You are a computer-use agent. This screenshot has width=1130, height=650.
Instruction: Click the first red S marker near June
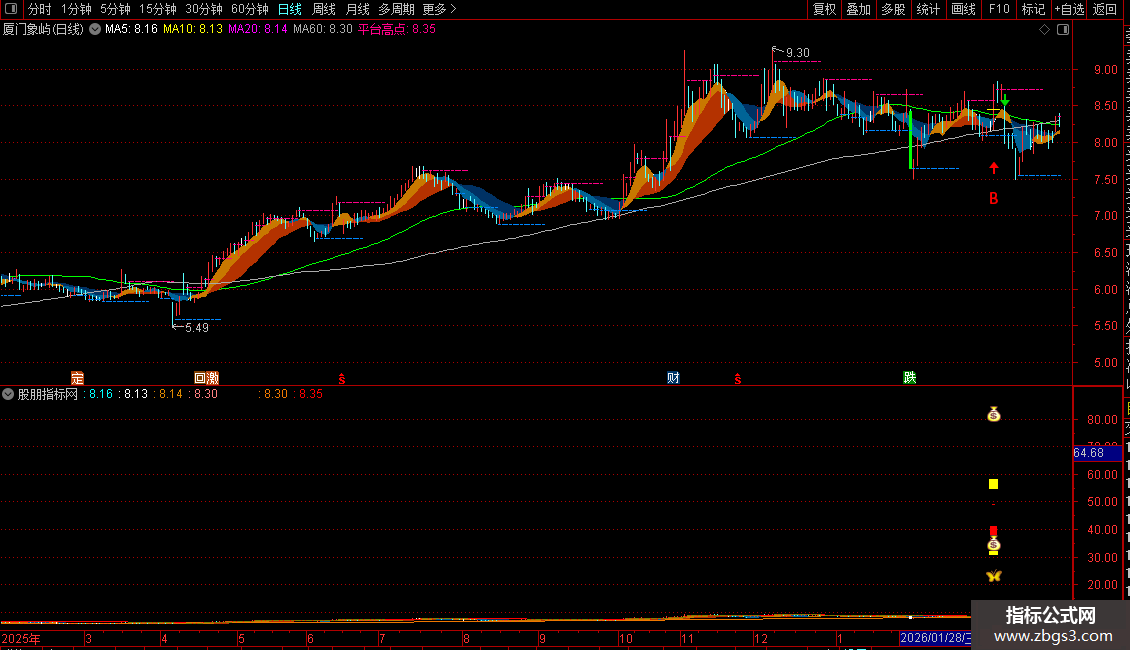(x=342, y=379)
